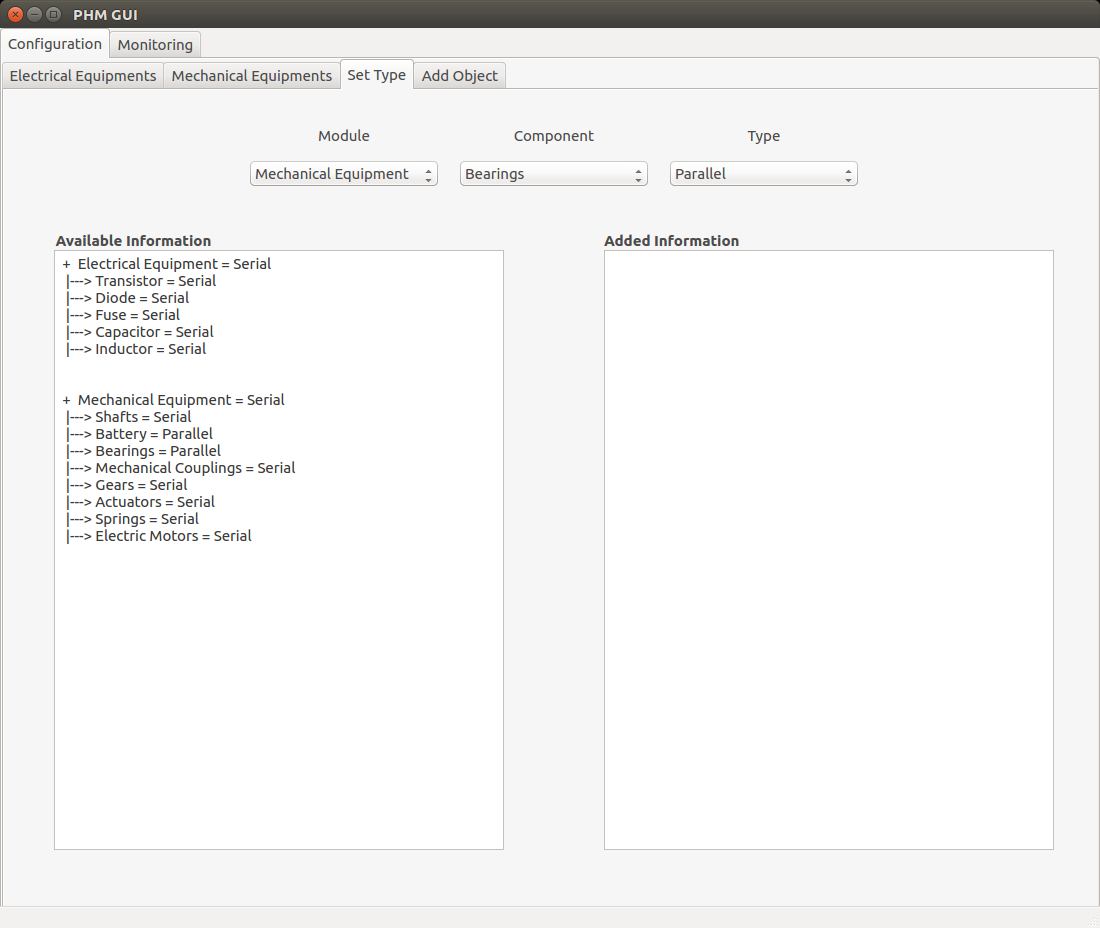Click the plus sign beside Electrical Equipment
The width and height of the screenshot is (1100, 928).
(67, 264)
